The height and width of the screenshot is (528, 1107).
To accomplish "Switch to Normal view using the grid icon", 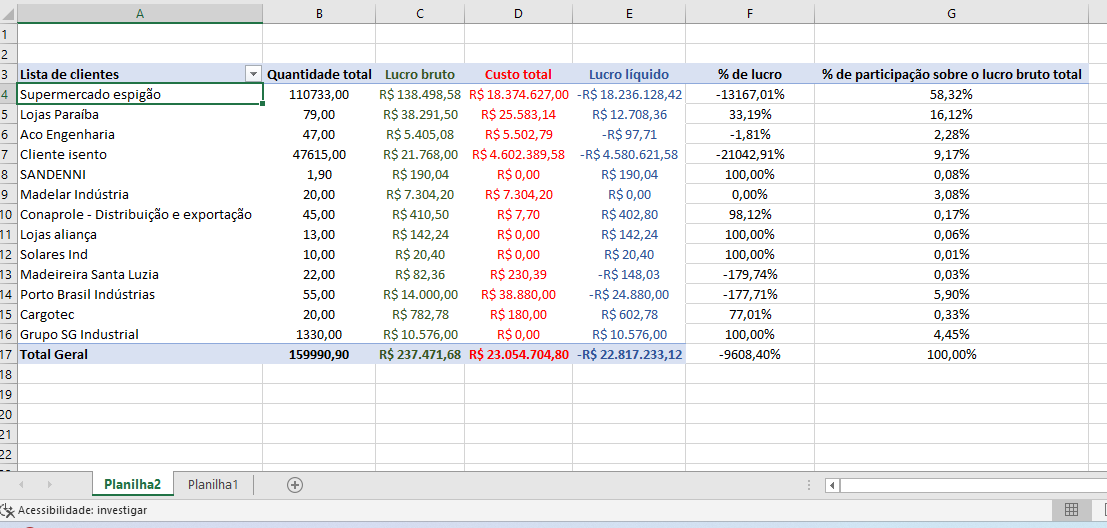I will coord(1070,510).
